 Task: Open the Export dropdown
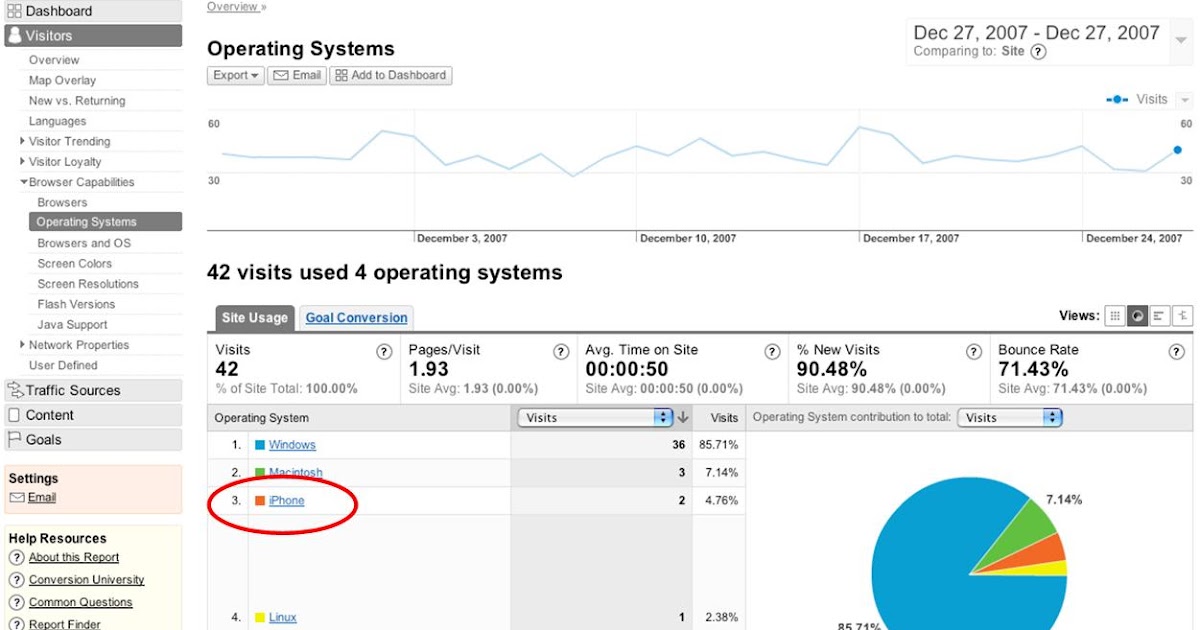[x=236, y=75]
